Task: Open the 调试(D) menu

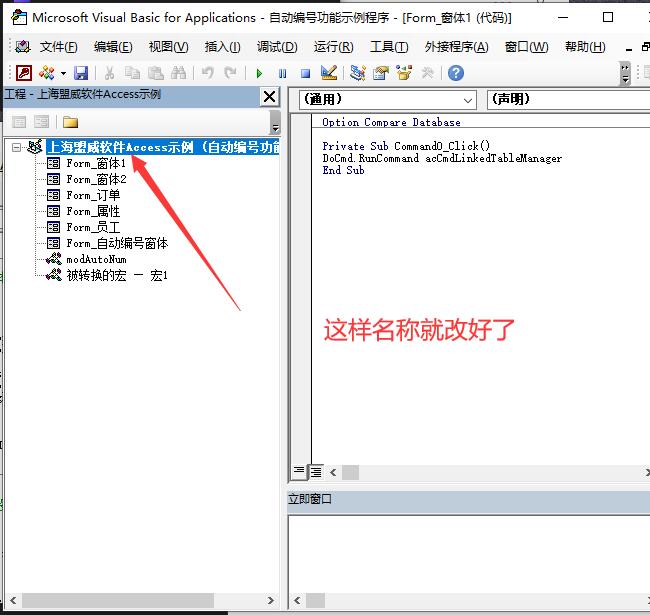Action: click(277, 47)
